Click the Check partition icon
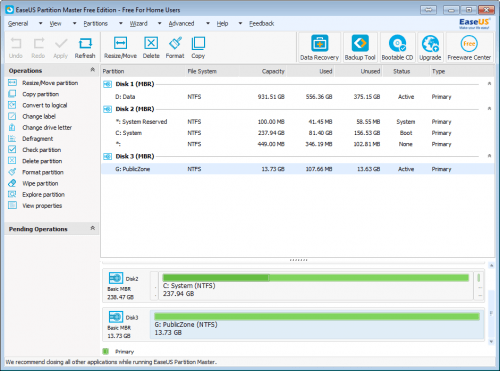The image size is (500, 371). (x=12, y=150)
